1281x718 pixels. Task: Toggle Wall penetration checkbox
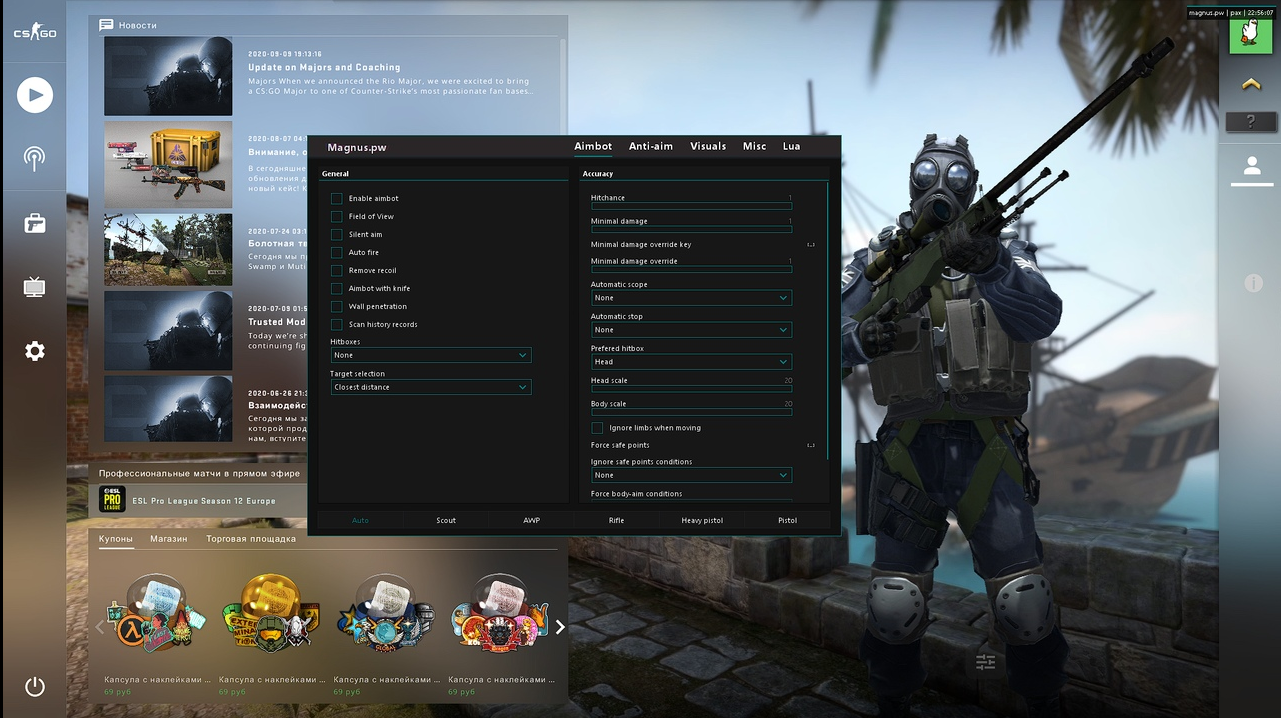click(336, 307)
